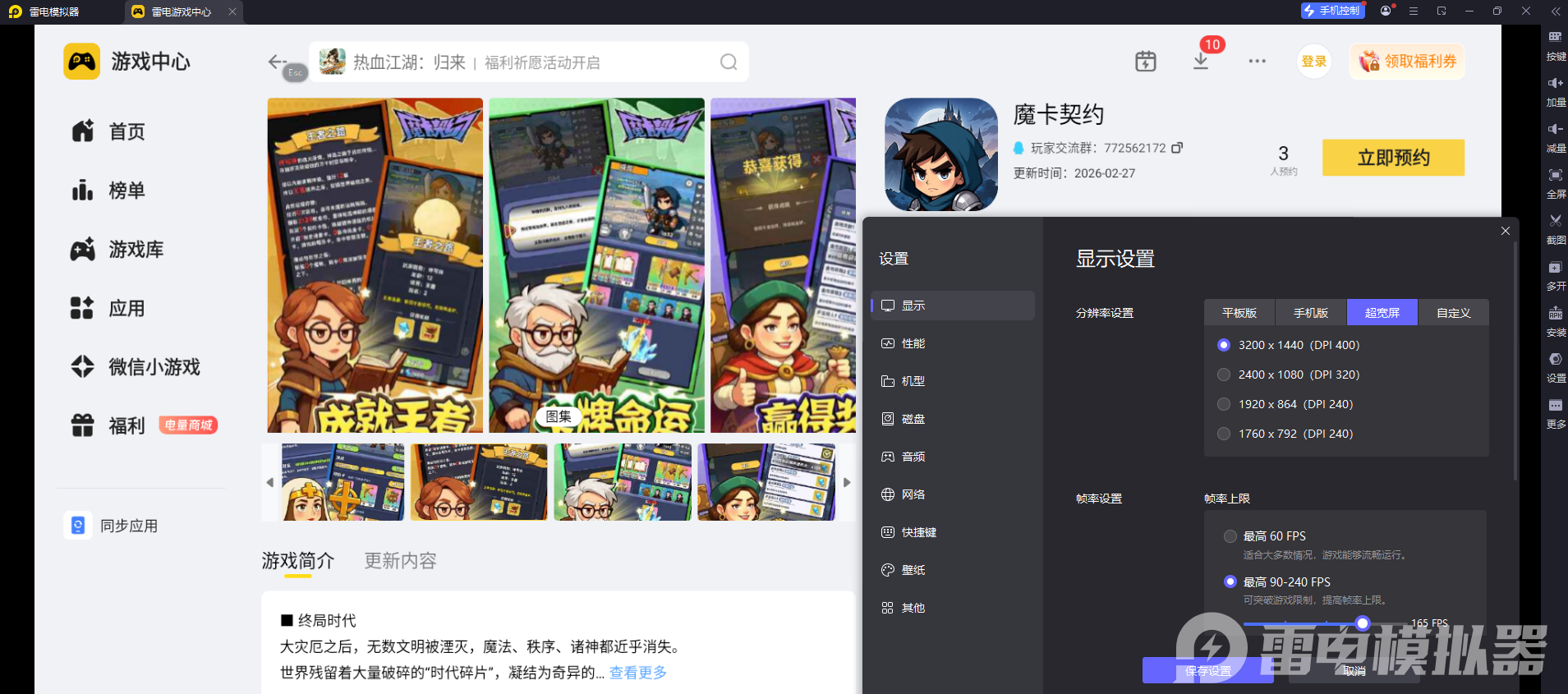Open 壁纸 wallpaper settings category

pyautogui.click(x=953, y=570)
